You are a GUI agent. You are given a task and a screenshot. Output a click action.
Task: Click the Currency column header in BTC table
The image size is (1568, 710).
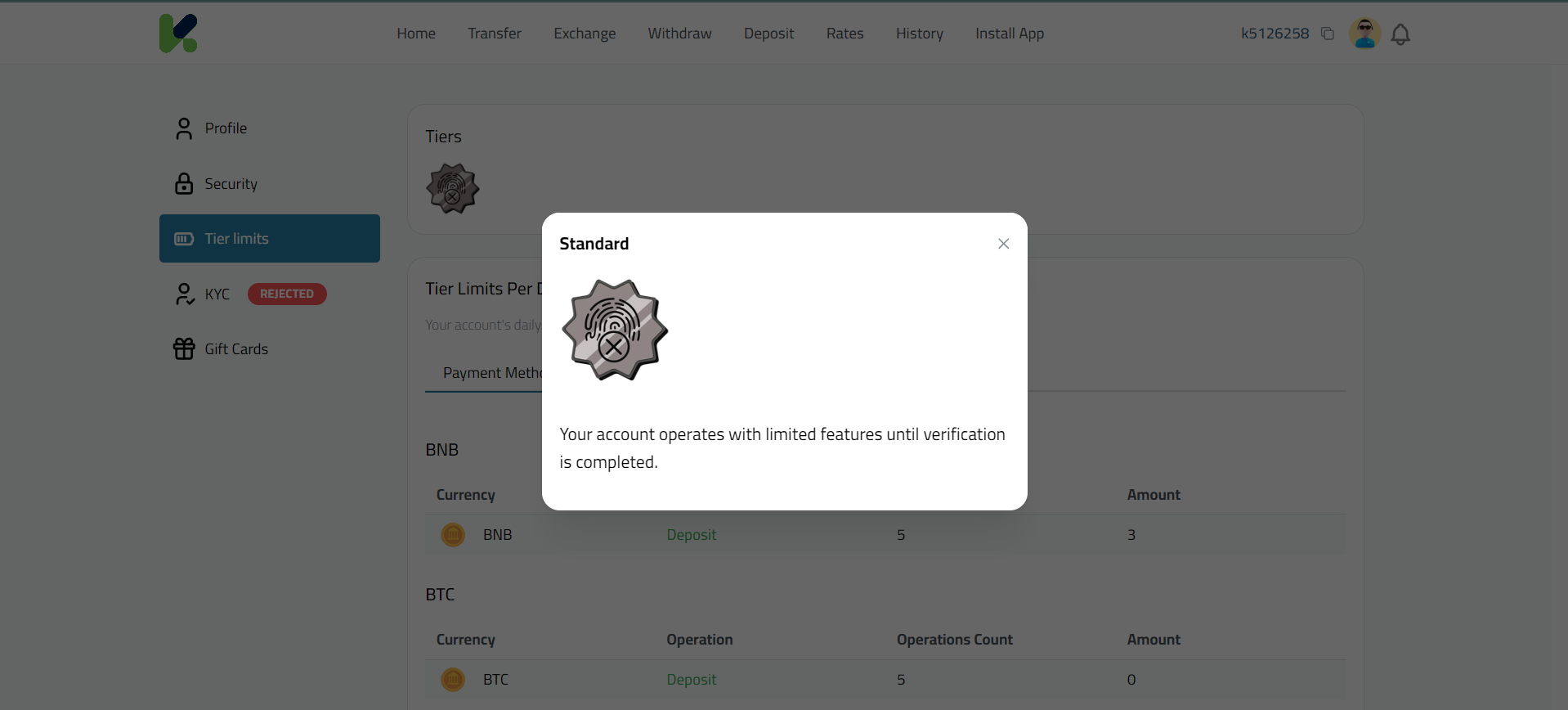[x=466, y=640]
